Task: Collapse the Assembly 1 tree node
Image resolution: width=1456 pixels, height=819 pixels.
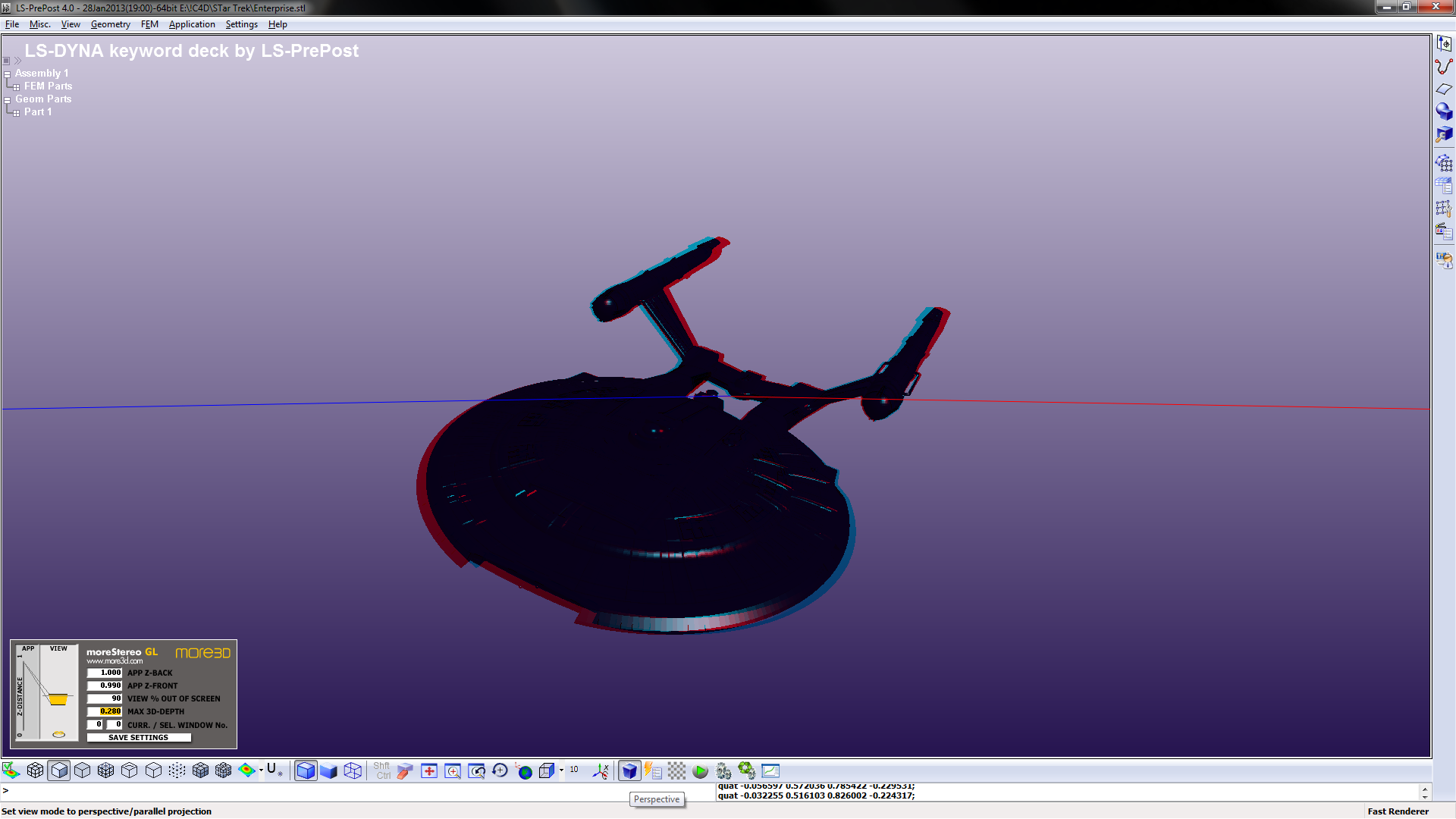Action: (x=7, y=74)
